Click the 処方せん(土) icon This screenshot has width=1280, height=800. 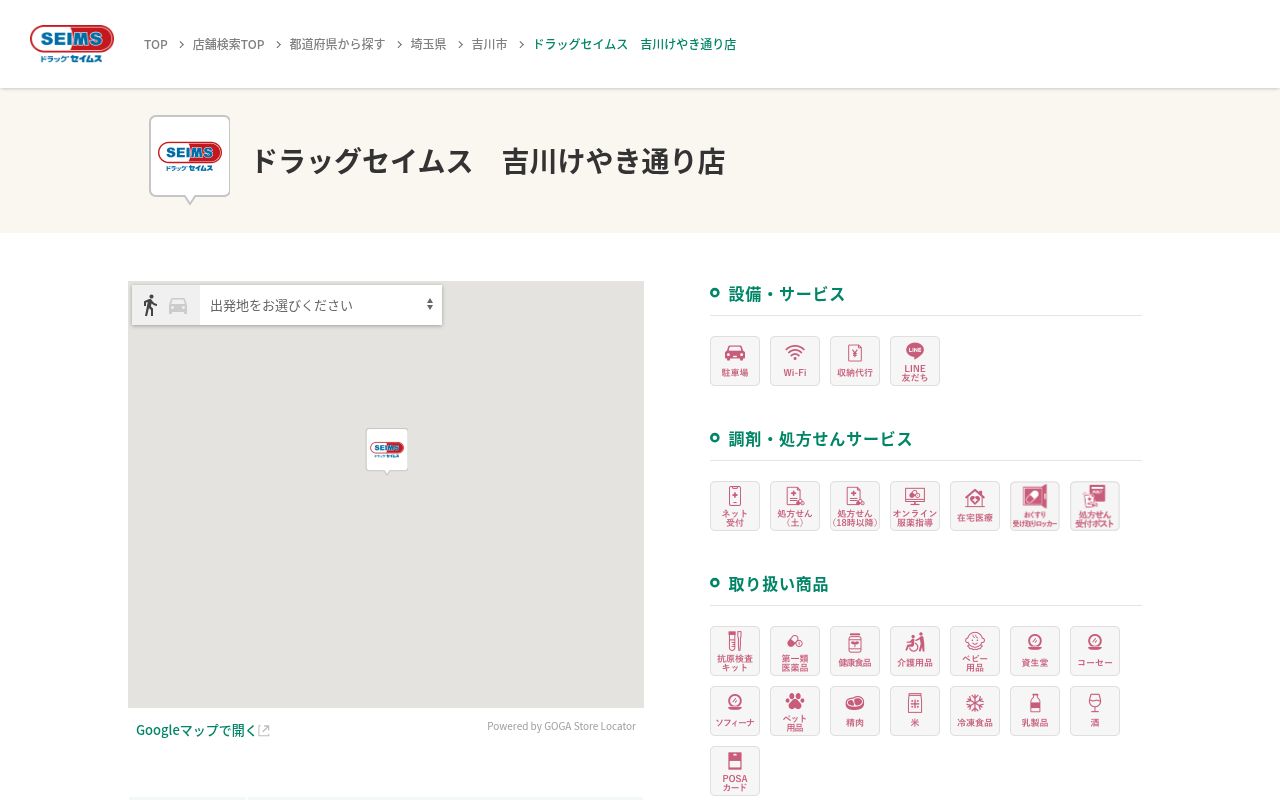click(x=795, y=506)
